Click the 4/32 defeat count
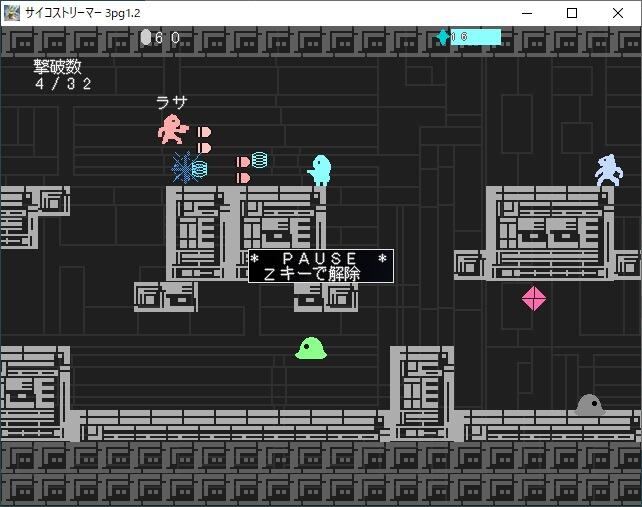The image size is (642, 507). coord(63,84)
